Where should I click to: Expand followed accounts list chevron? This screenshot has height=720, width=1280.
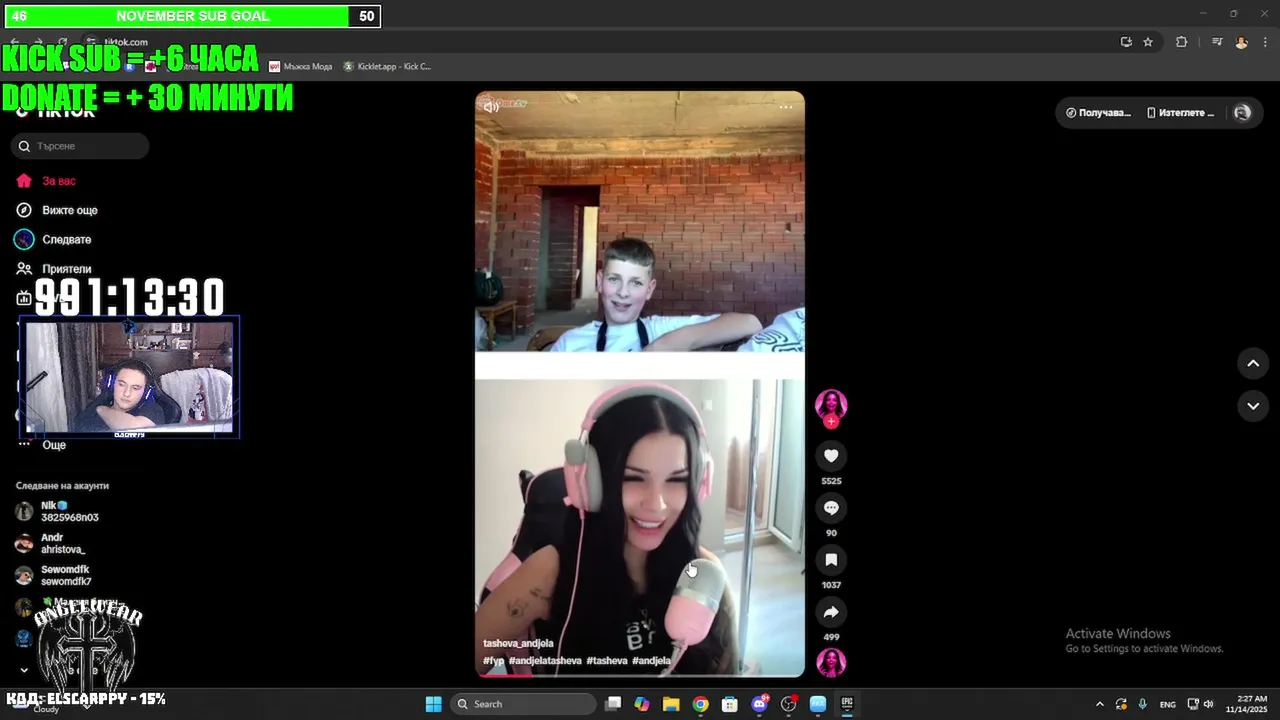pos(24,670)
